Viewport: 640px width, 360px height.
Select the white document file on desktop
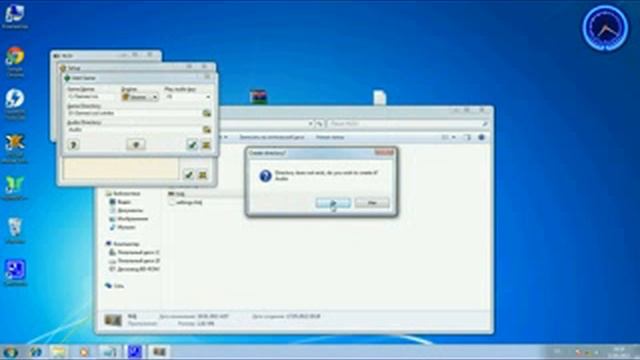click(x=380, y=98)
